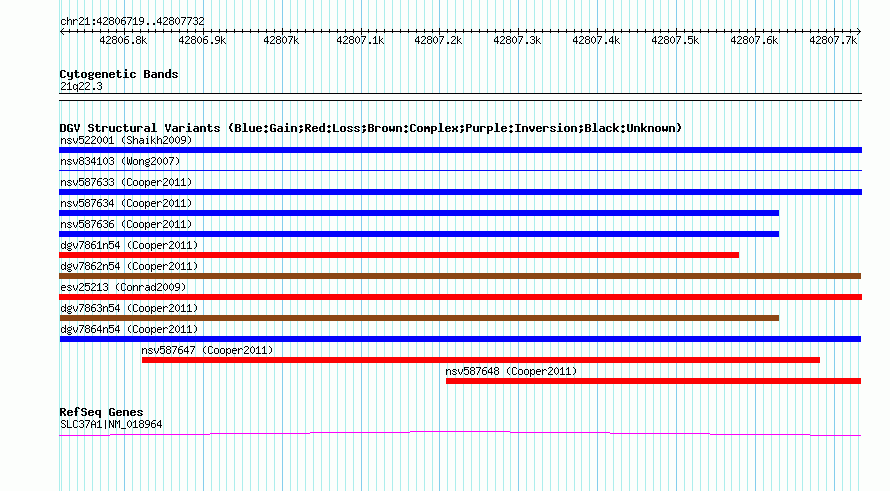Select the red loss bar under nsv587647
The height and width of the screenshot is (491, 890).
[481, 360]
